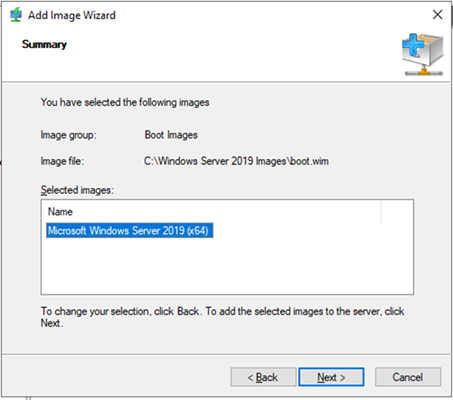Click the Summary heading text
453x400 pixels.
tap(44, 44)
